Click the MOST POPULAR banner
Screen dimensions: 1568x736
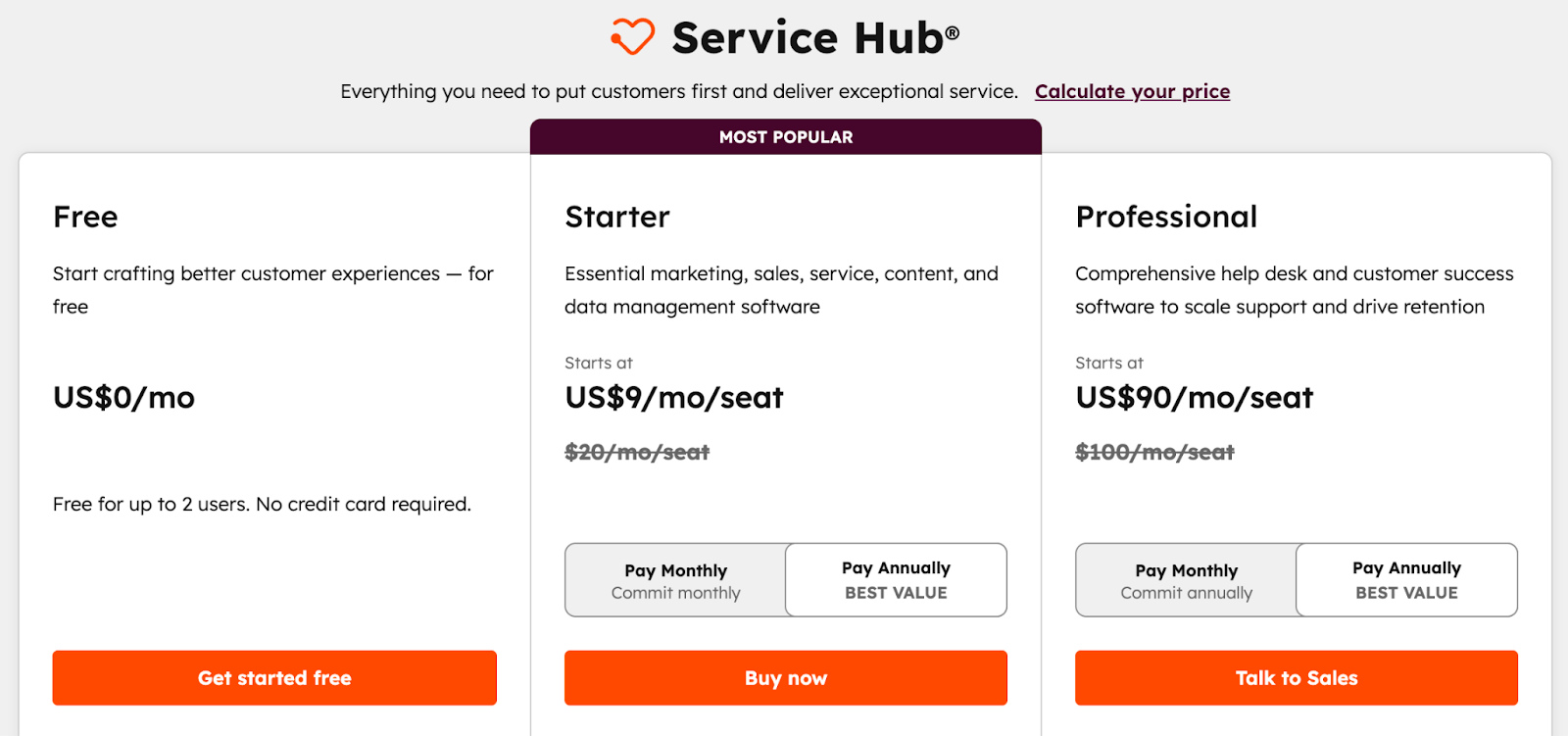[x=785, y=137]
